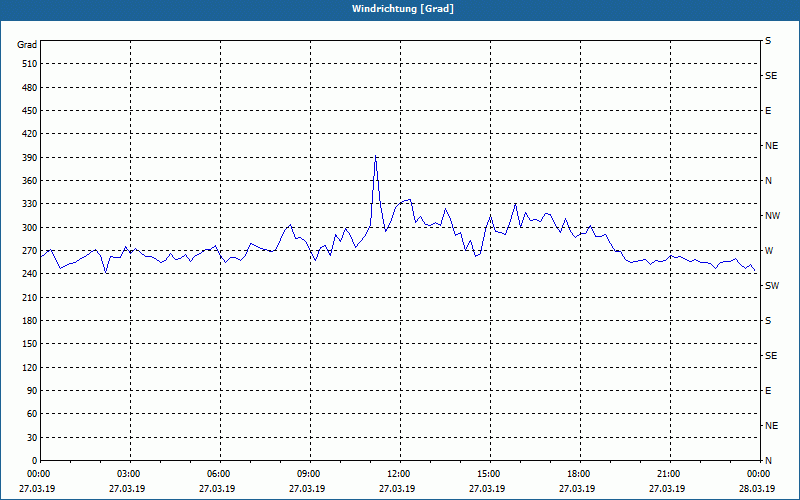
Task: Select the NW compass label
Action: click(772, 216)
